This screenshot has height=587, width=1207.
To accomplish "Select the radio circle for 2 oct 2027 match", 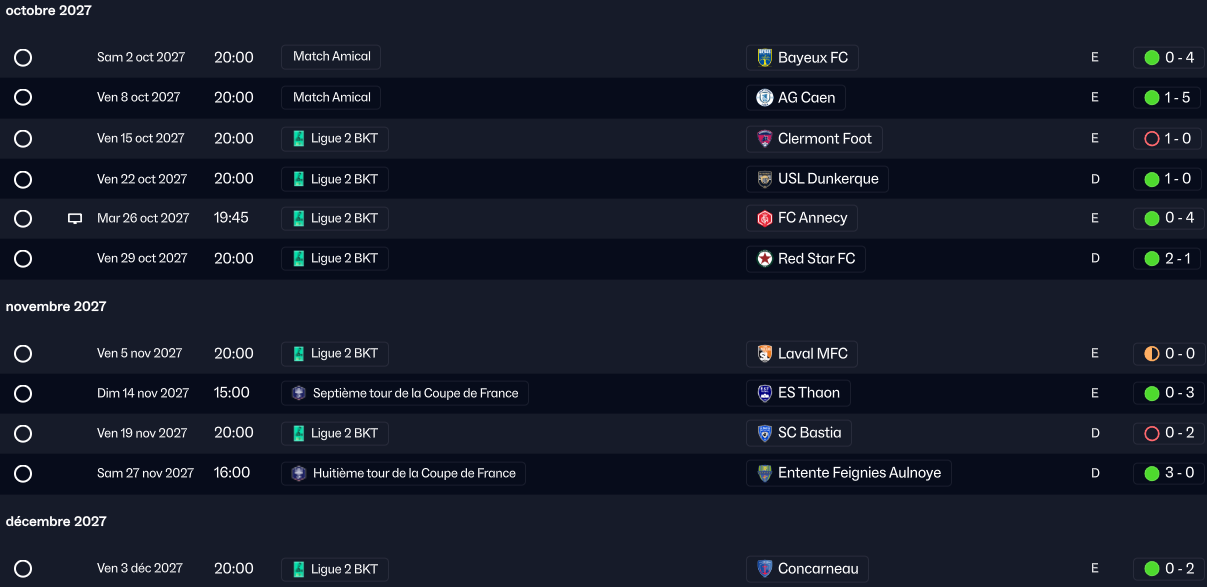I will coord(23,58).
